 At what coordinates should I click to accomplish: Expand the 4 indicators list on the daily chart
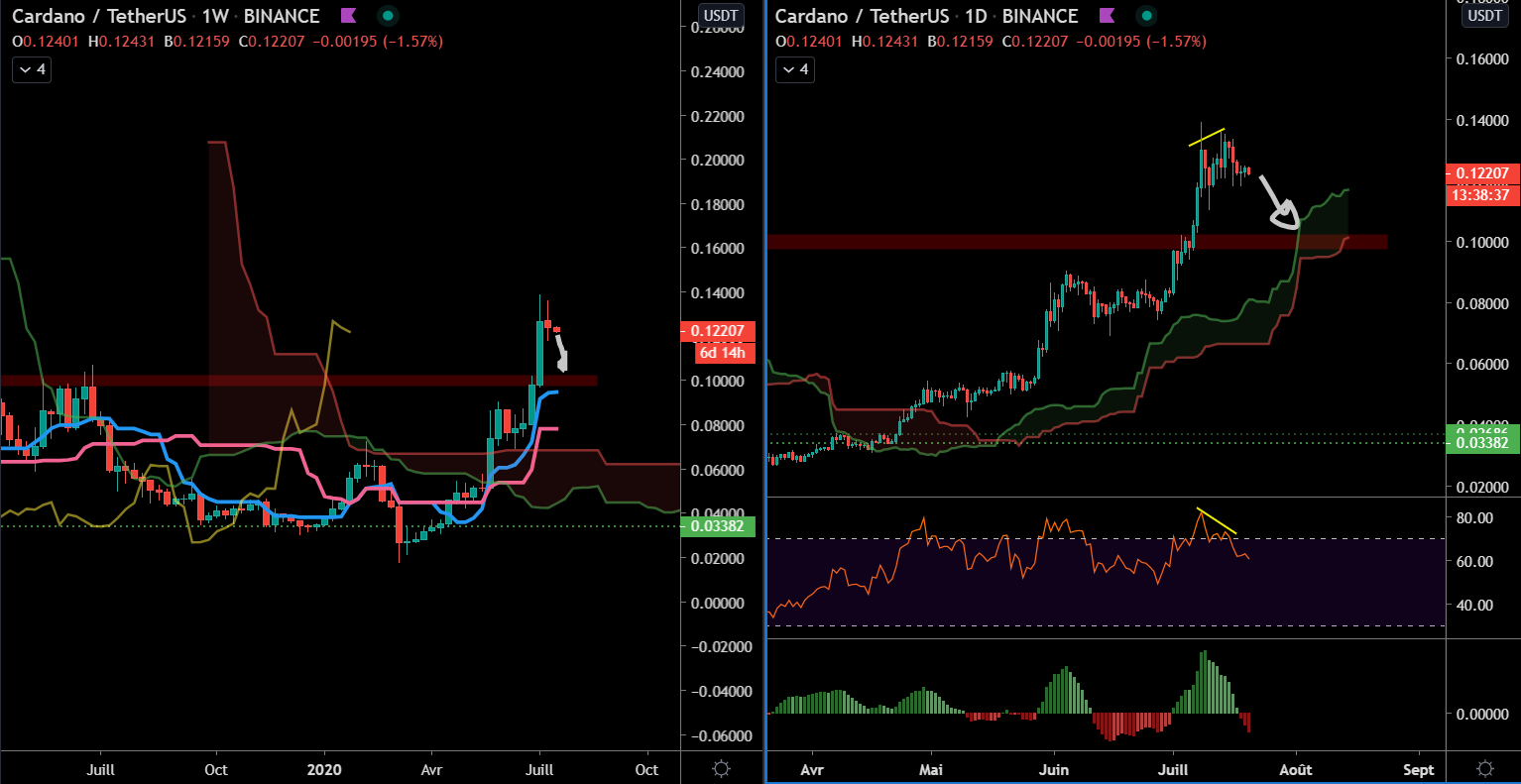coord(794,69)
